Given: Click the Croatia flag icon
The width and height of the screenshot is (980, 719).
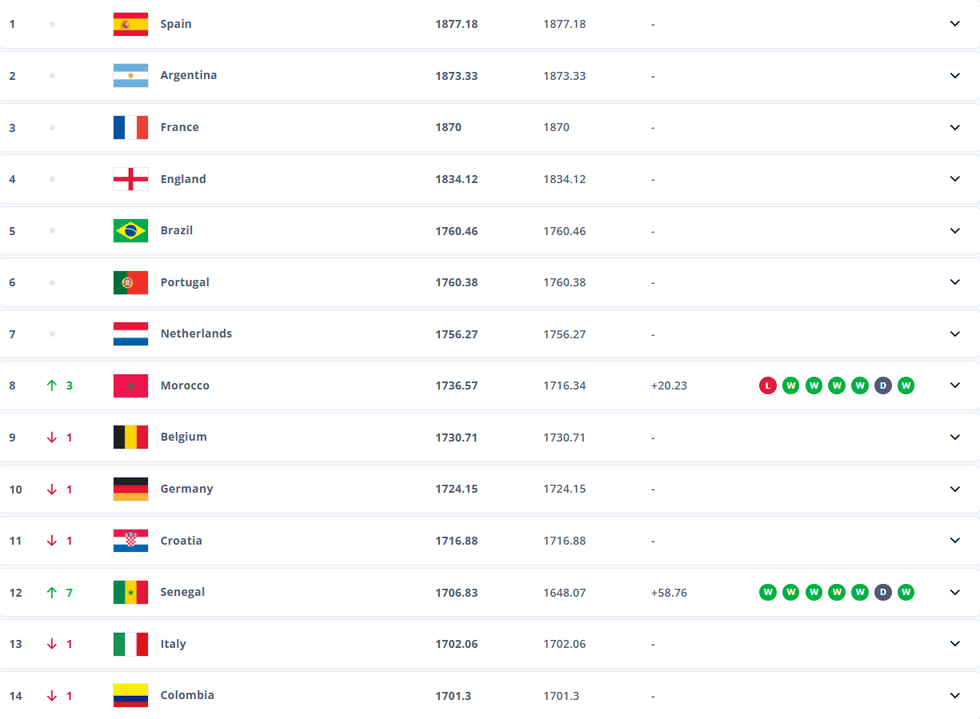Looking at the screenshot, I should coord(130,541).
